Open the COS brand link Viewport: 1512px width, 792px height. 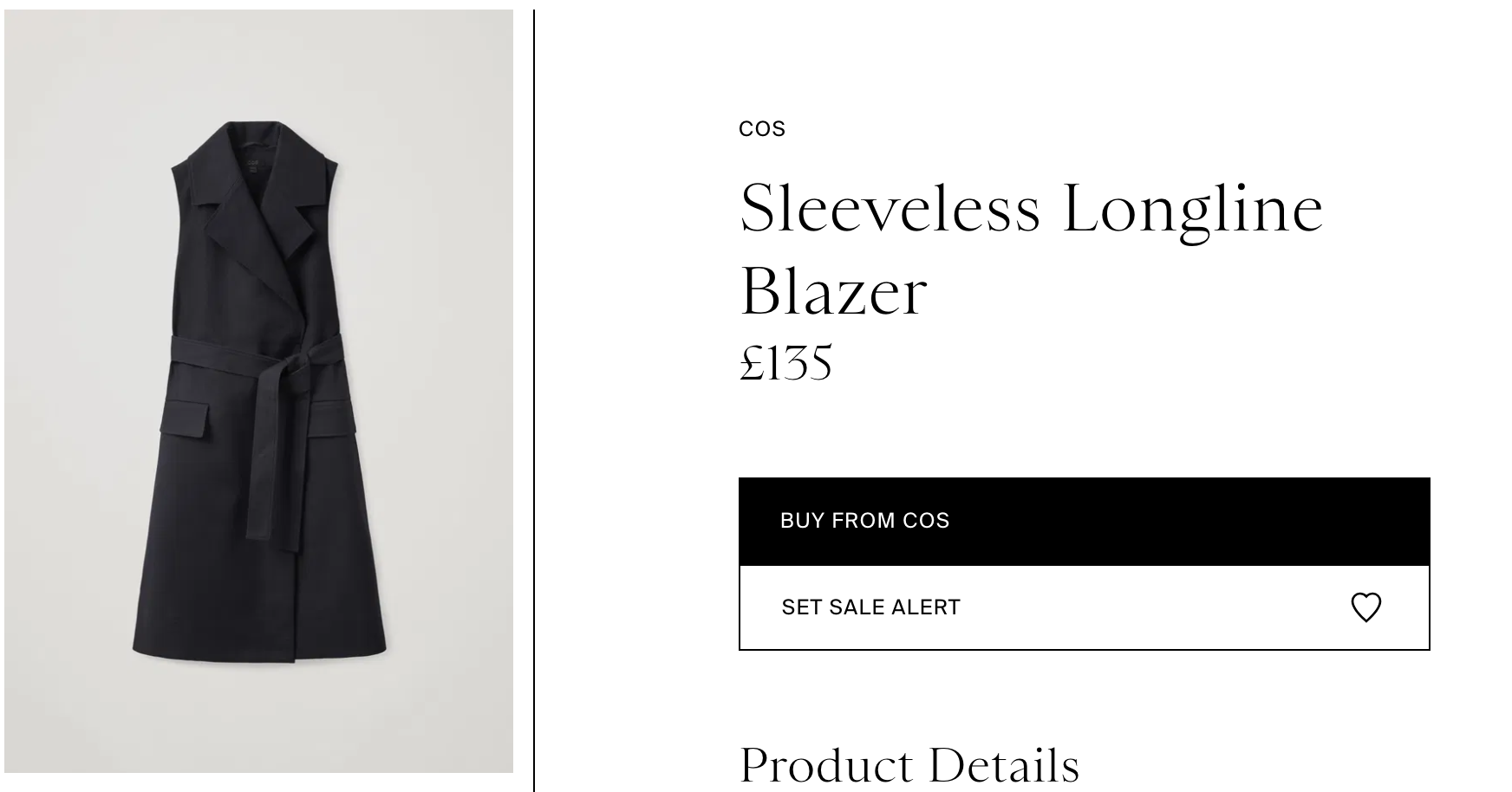[x=762, y=129]
